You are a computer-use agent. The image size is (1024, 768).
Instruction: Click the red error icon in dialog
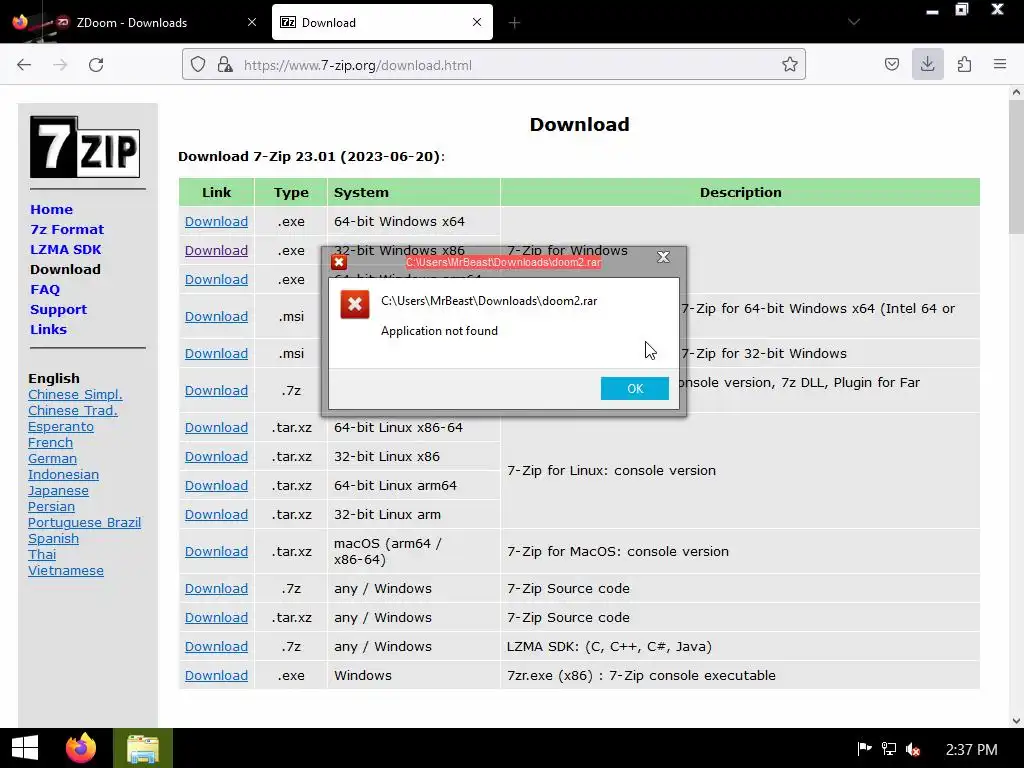(x=355, y=305)
